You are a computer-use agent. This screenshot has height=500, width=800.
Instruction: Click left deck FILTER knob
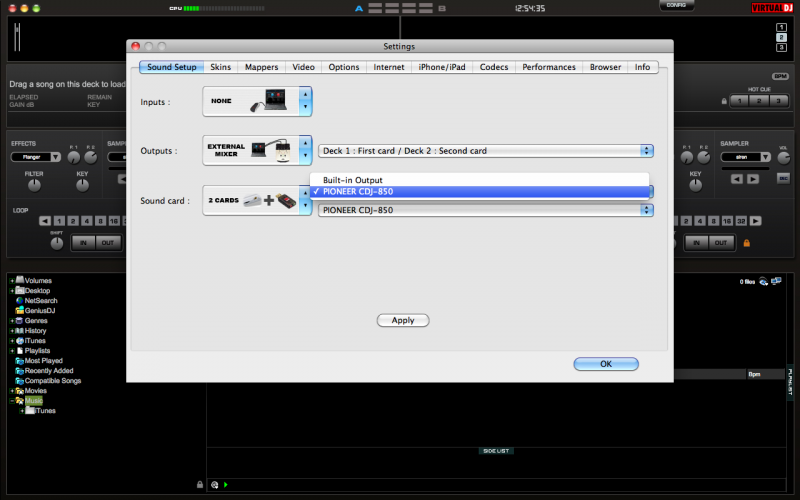[34, 186]
